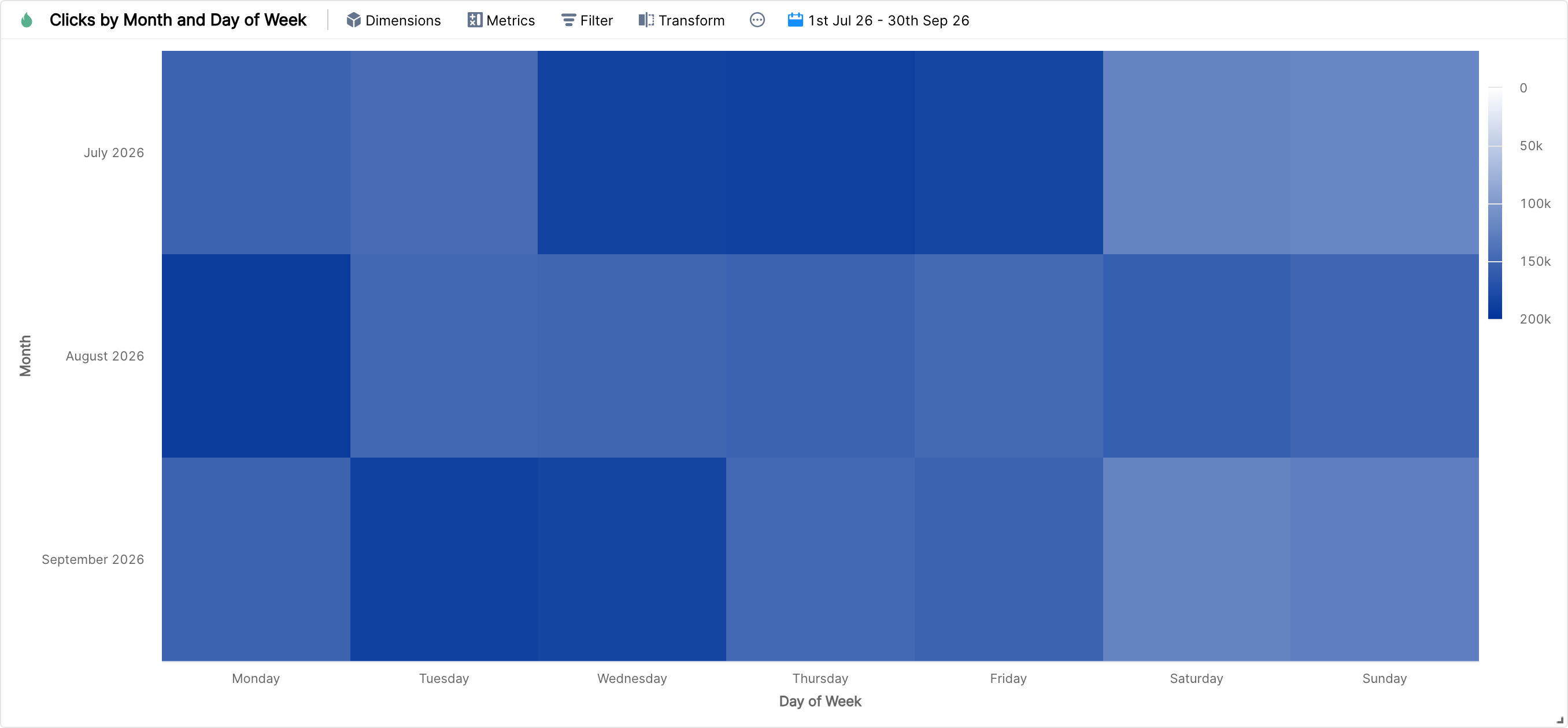Select the August 2026 Monday heatmap cell
This screenshot has width=1568, height=728.
coord(256,356)
